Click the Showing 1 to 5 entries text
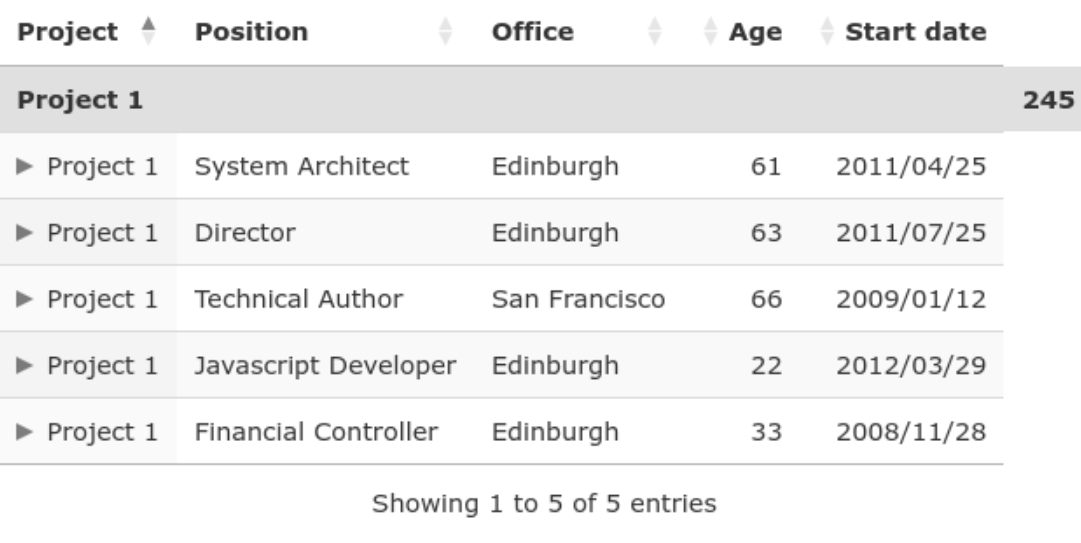This screenshot has width=1081, height=543. coord(544,504)
